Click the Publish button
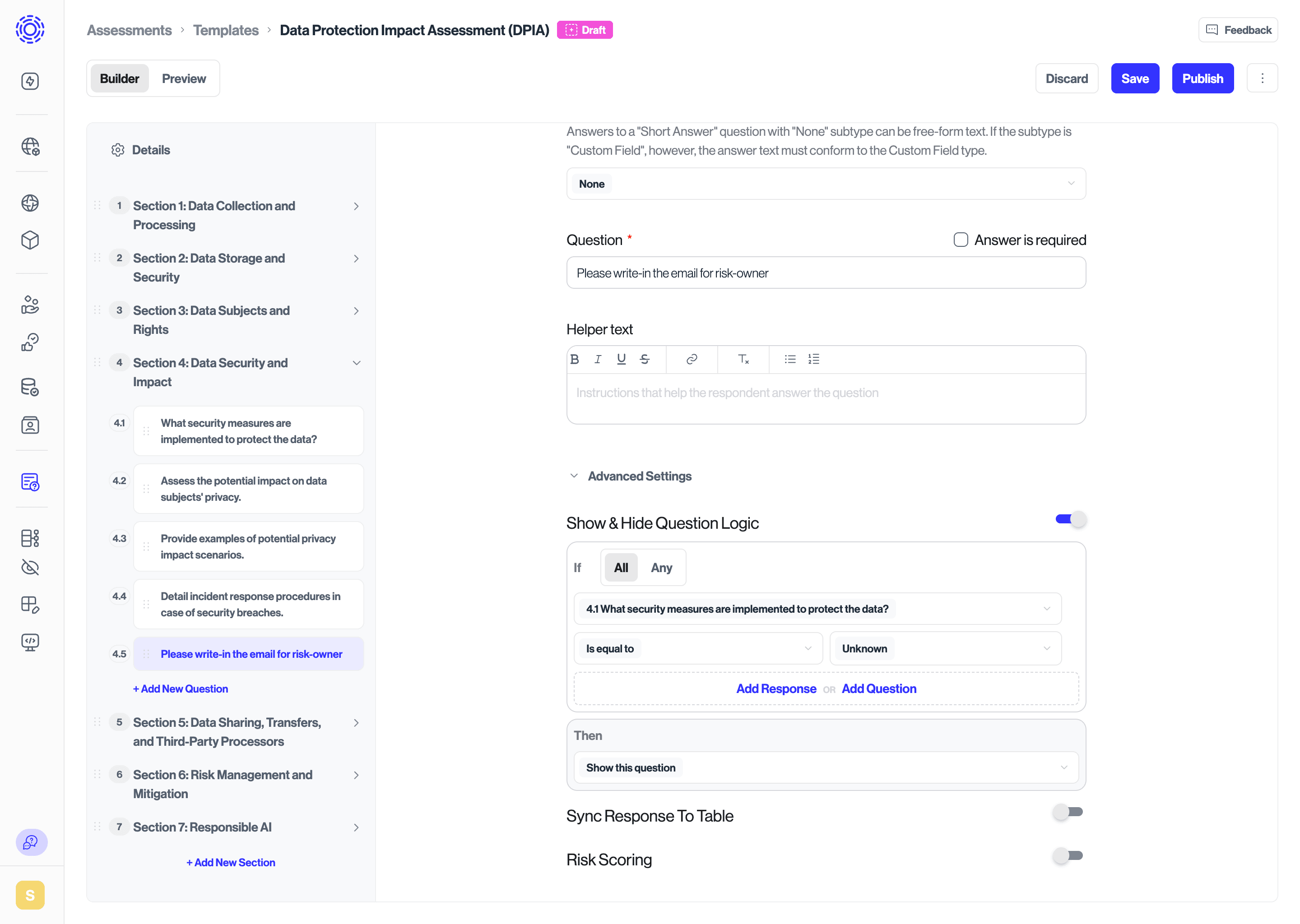1300x924 pixels. pos(1202,78)
